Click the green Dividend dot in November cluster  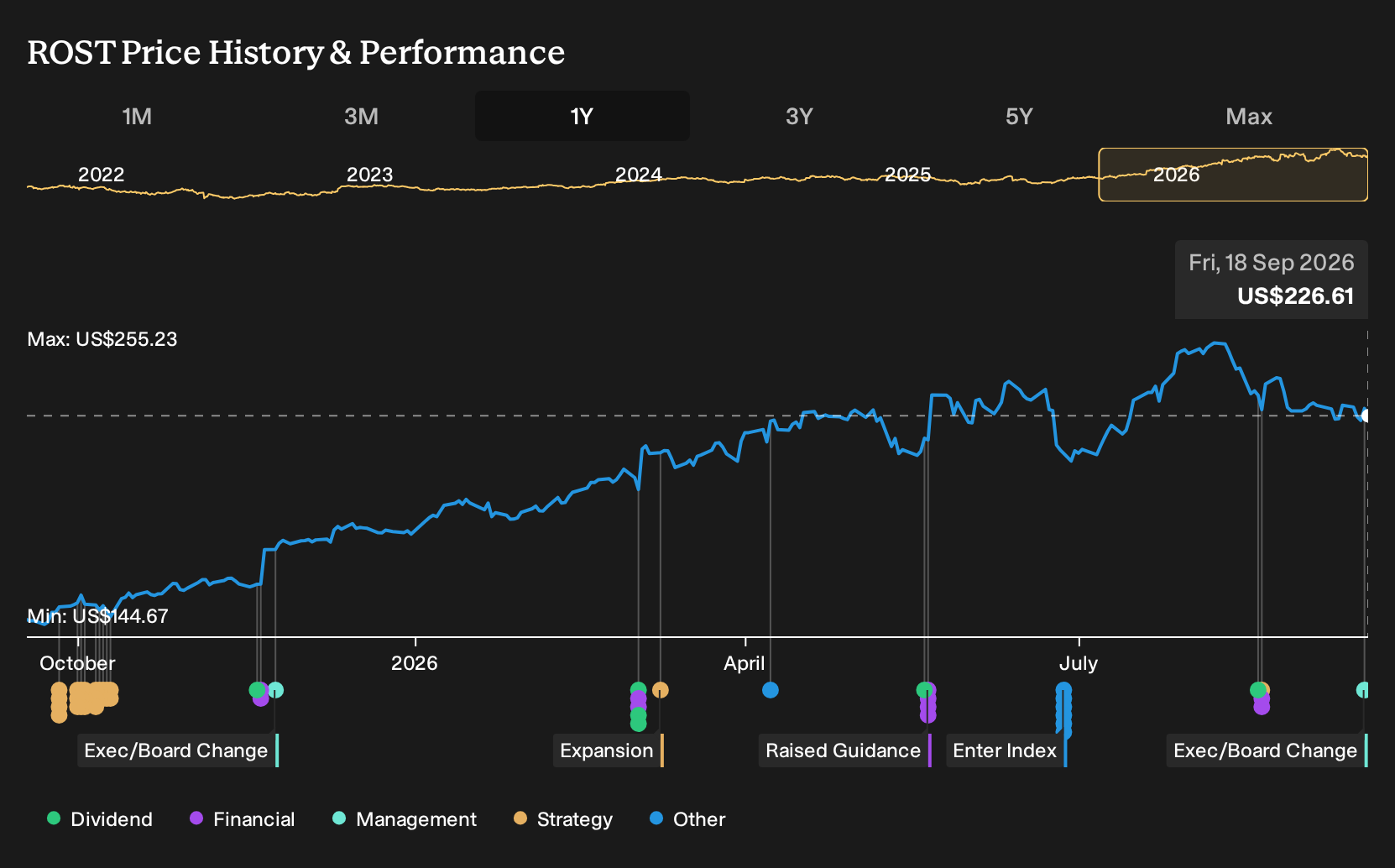[257, 690]
